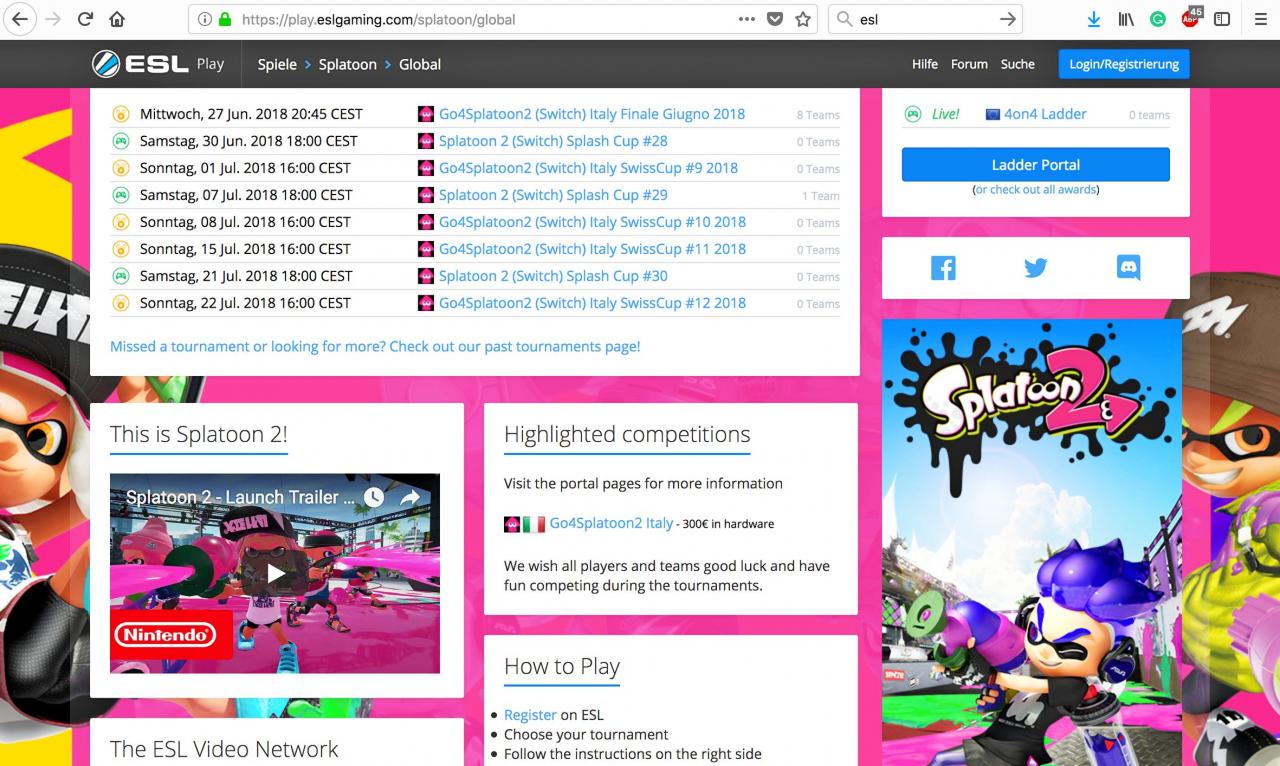Screen dimensions: 1280x766
Task: Toggle the sidebar view icon
Action: click(x=1222, y=19)
